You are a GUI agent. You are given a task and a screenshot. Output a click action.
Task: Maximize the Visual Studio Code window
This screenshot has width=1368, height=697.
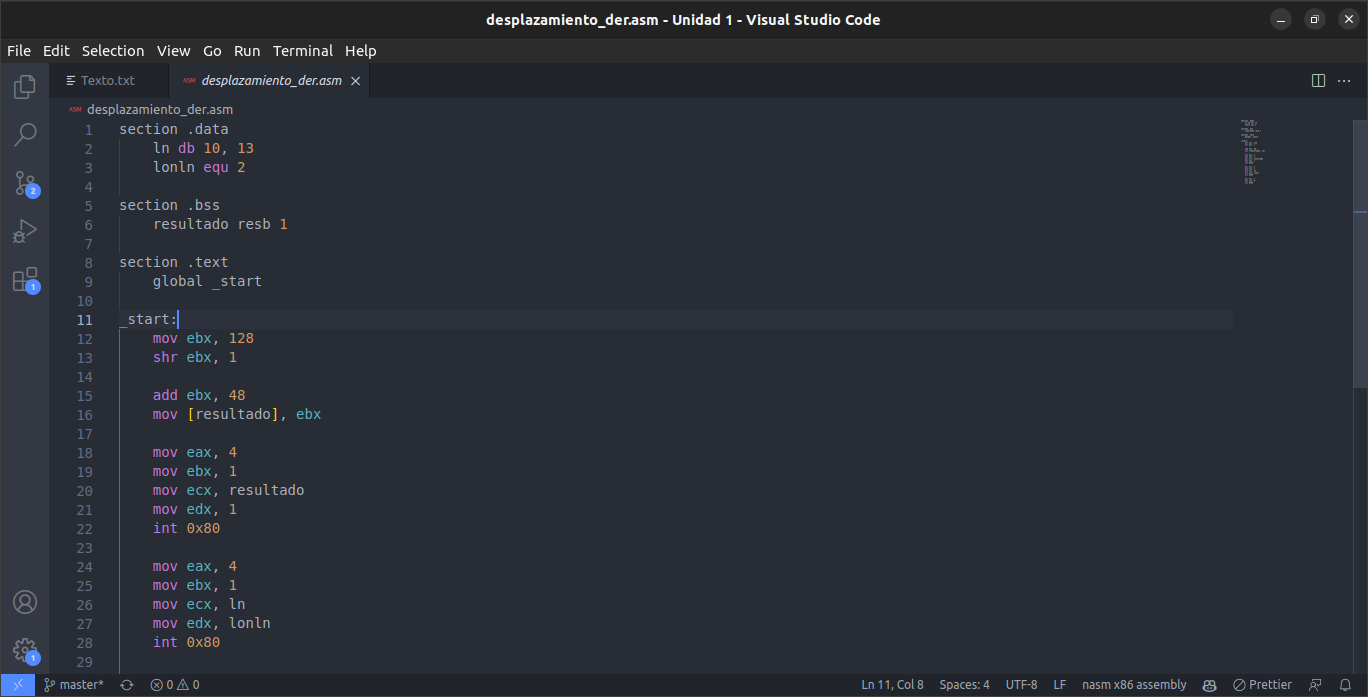pyautogui.click(x=1314, y=19)
